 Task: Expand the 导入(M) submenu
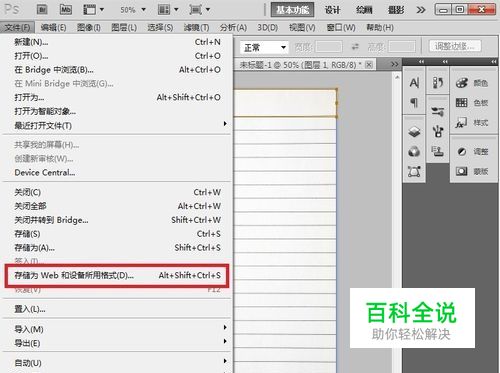tap(117, 329)
